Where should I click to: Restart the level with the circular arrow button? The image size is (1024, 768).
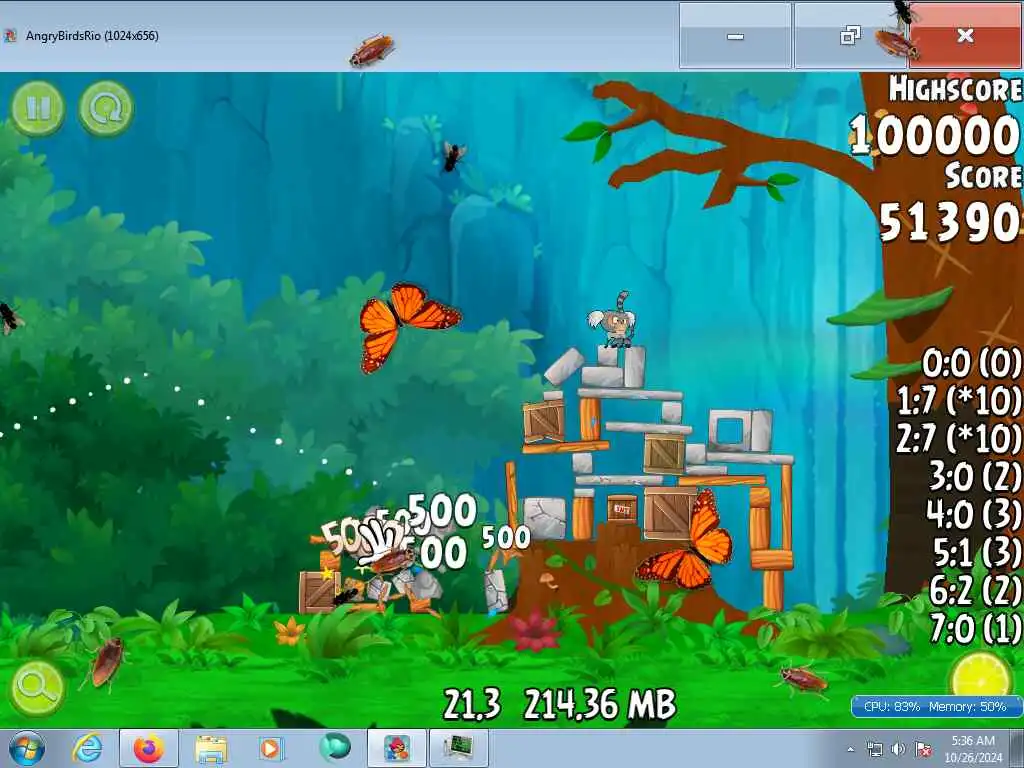106,108
